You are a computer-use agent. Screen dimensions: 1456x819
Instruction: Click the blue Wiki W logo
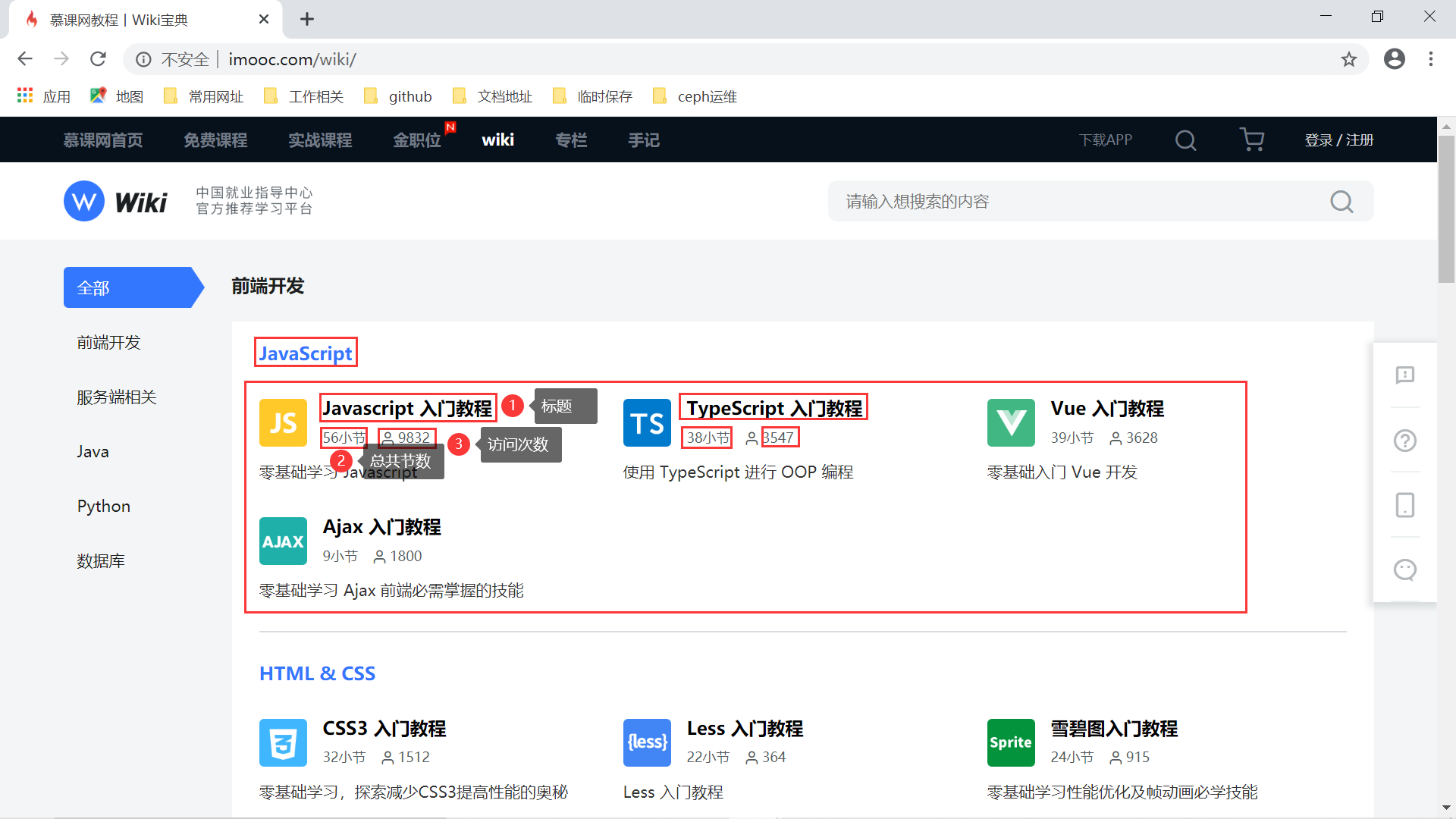[84, 201]
